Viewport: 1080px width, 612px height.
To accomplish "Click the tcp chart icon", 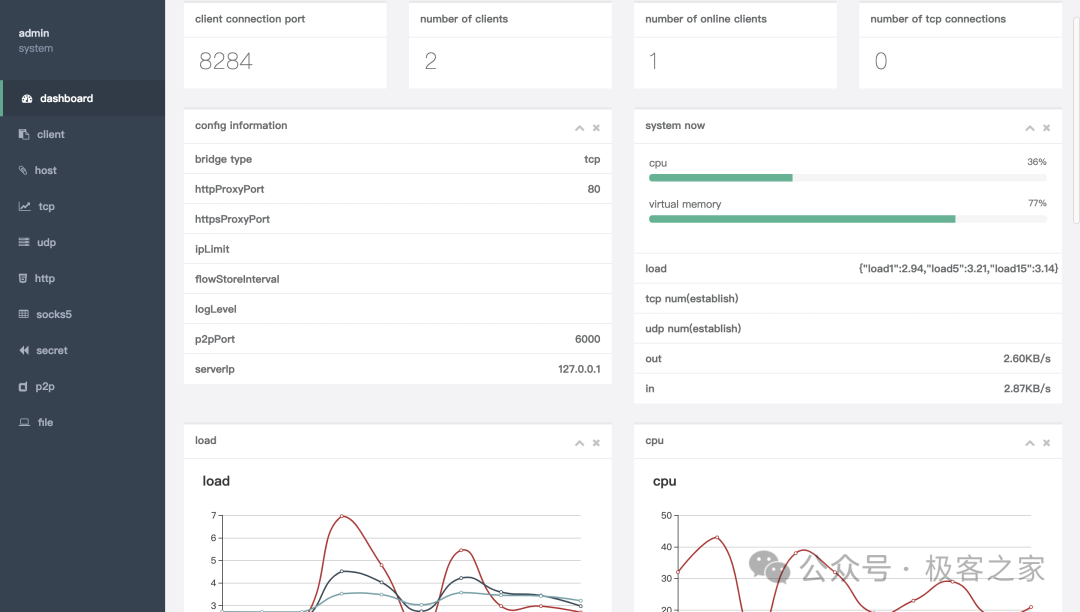I will coord(24,207).
